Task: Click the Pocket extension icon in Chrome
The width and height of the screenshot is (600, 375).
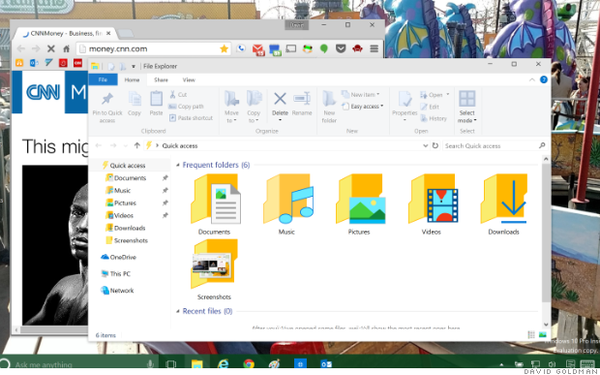Action: click(x=341, y=49)
